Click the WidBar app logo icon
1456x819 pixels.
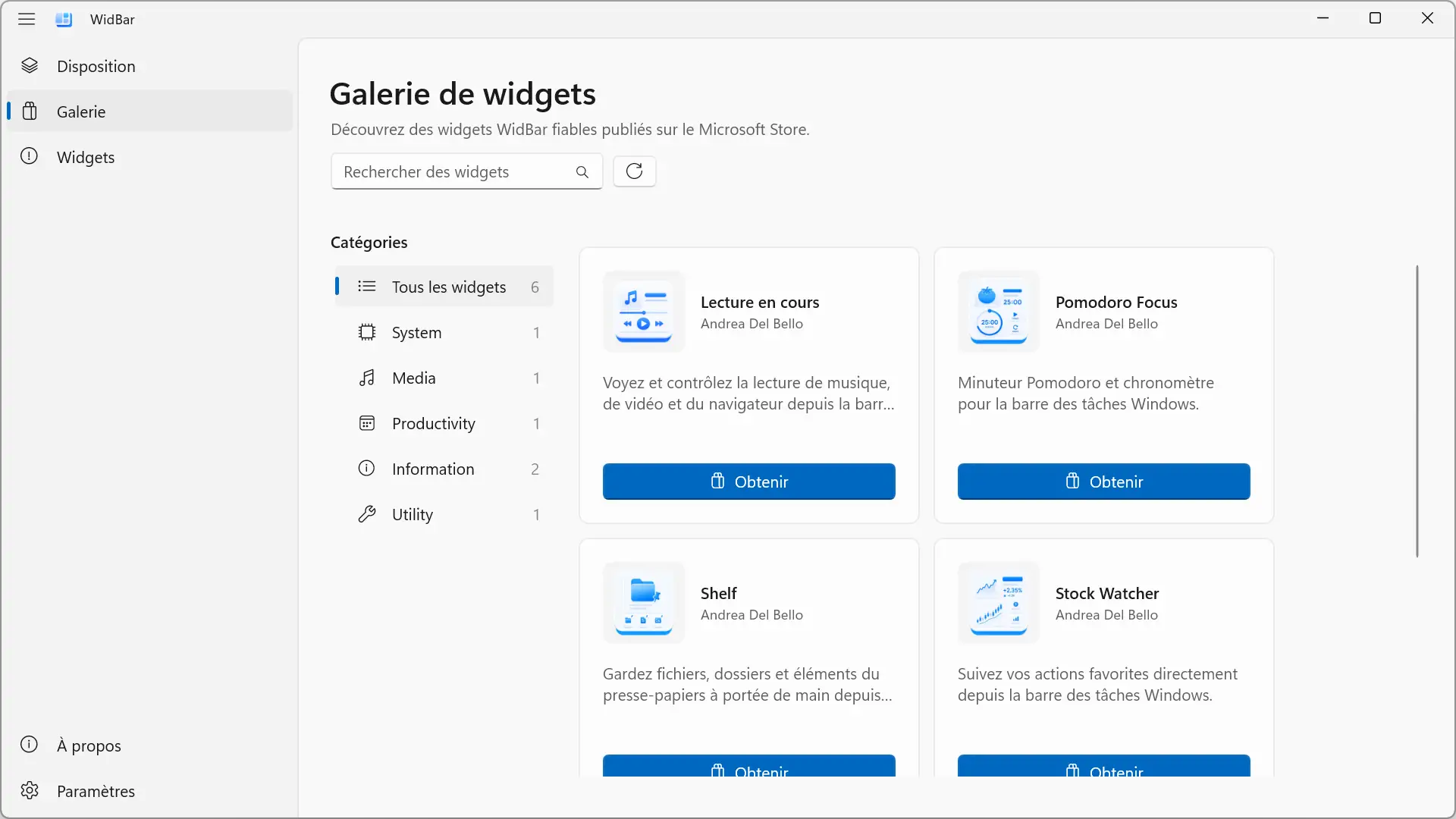coord(64,20)
